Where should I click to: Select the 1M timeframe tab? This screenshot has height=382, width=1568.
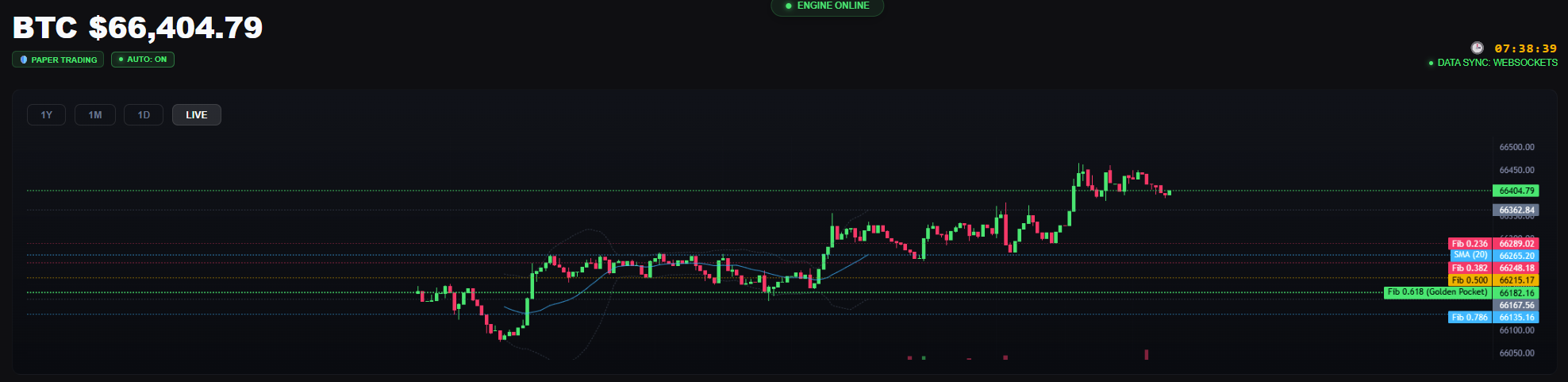95,115
